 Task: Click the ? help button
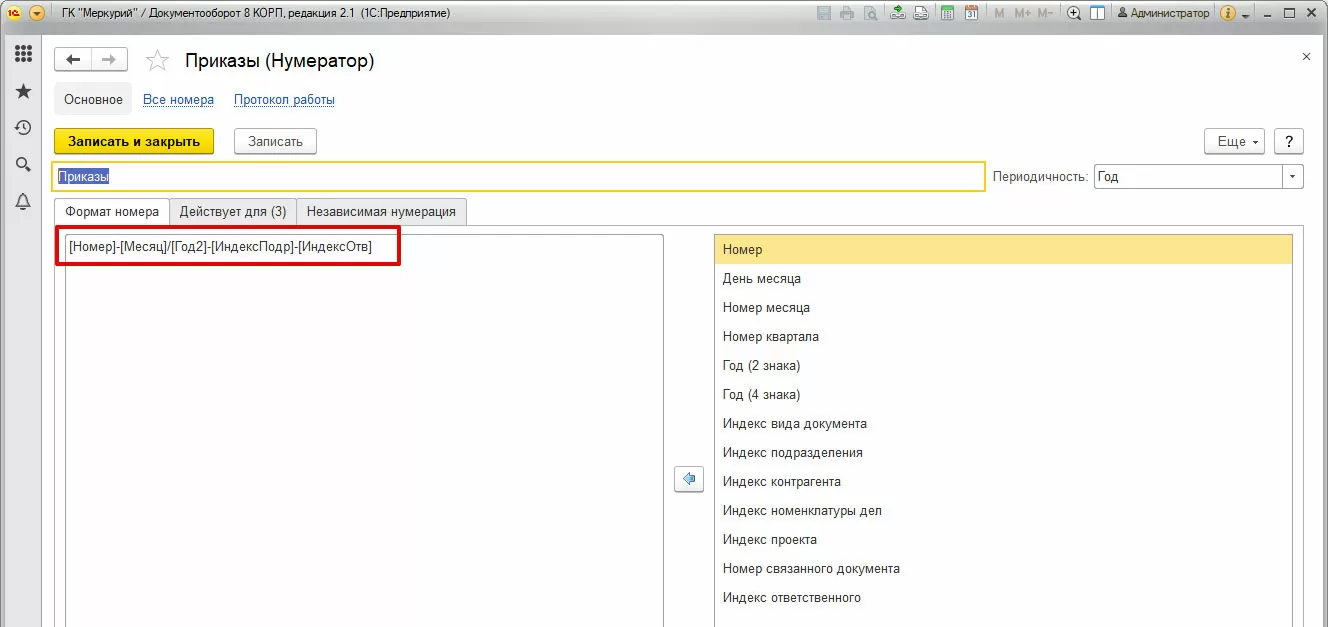pos(1290,141)
